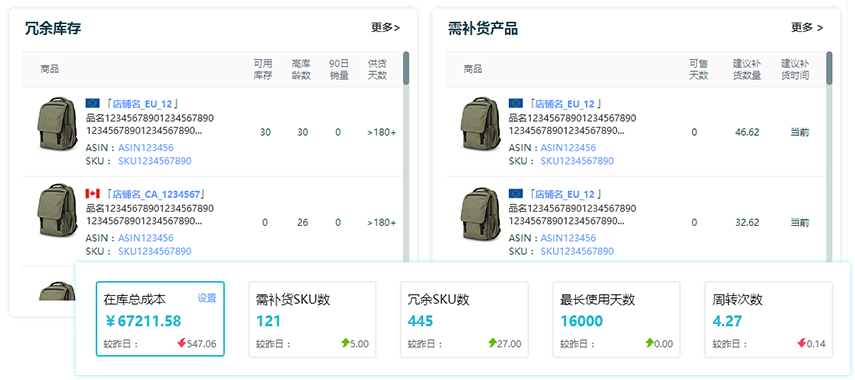Click the Canada flag icon beside 店铺名_CA_1234567
This screenshot has width=855, height=380.
[93, 194]
